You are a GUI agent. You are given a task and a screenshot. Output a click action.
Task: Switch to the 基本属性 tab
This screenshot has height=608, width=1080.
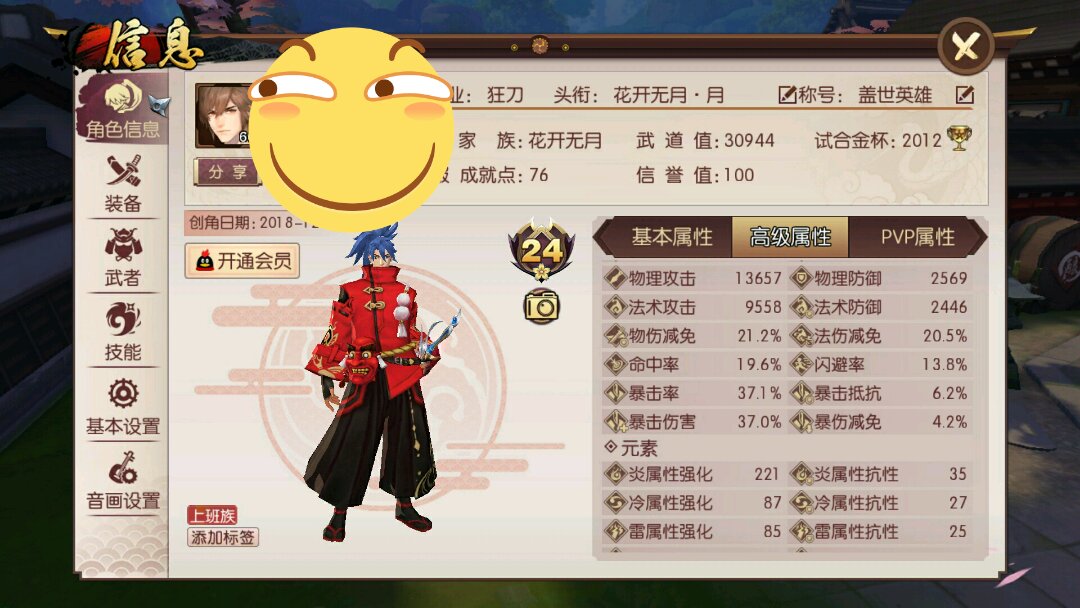pos(672,238)
